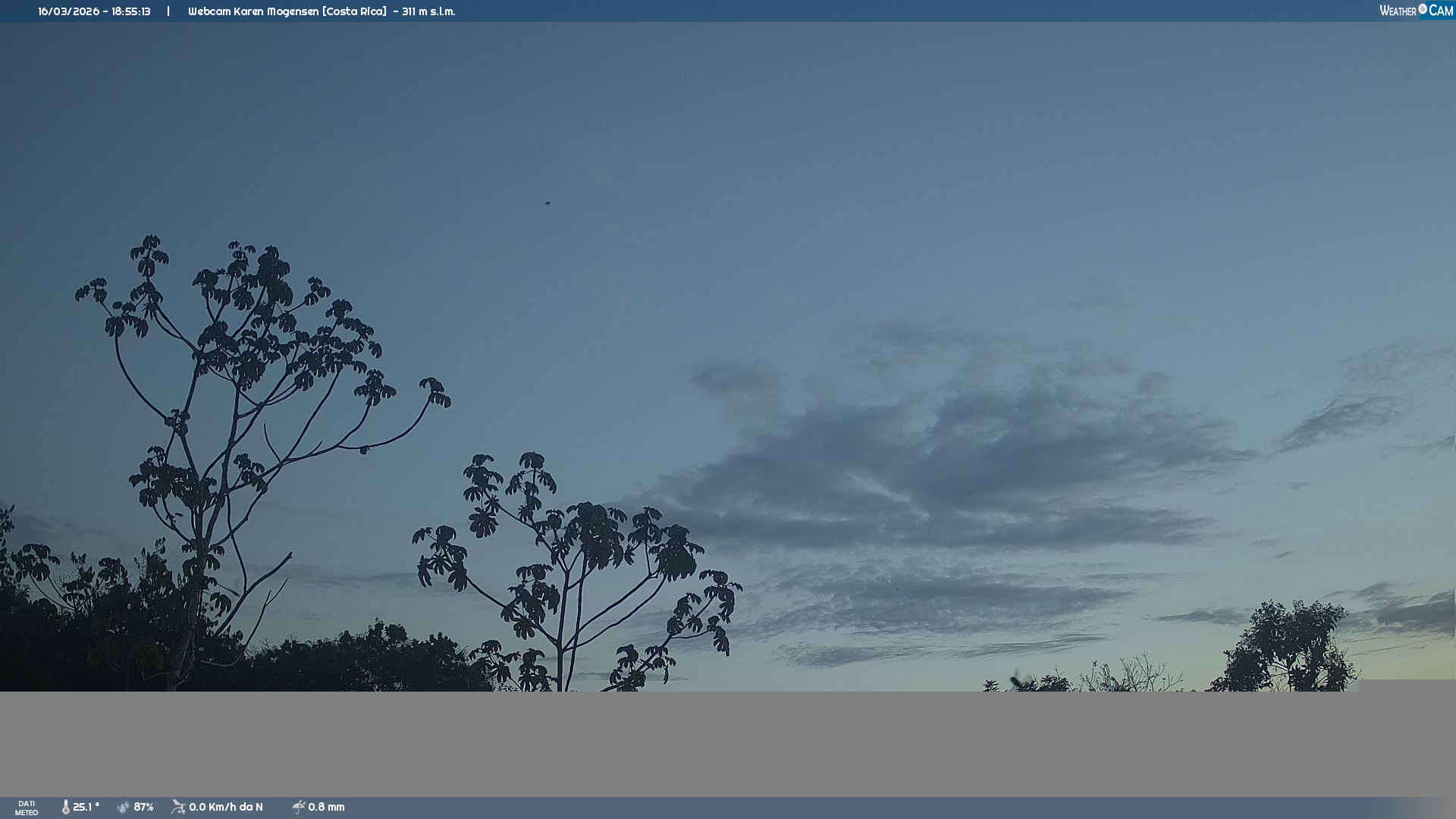Click the gray band below the webcam image
This screenshot has width=1456, height=819.
(x=728, y=743)
